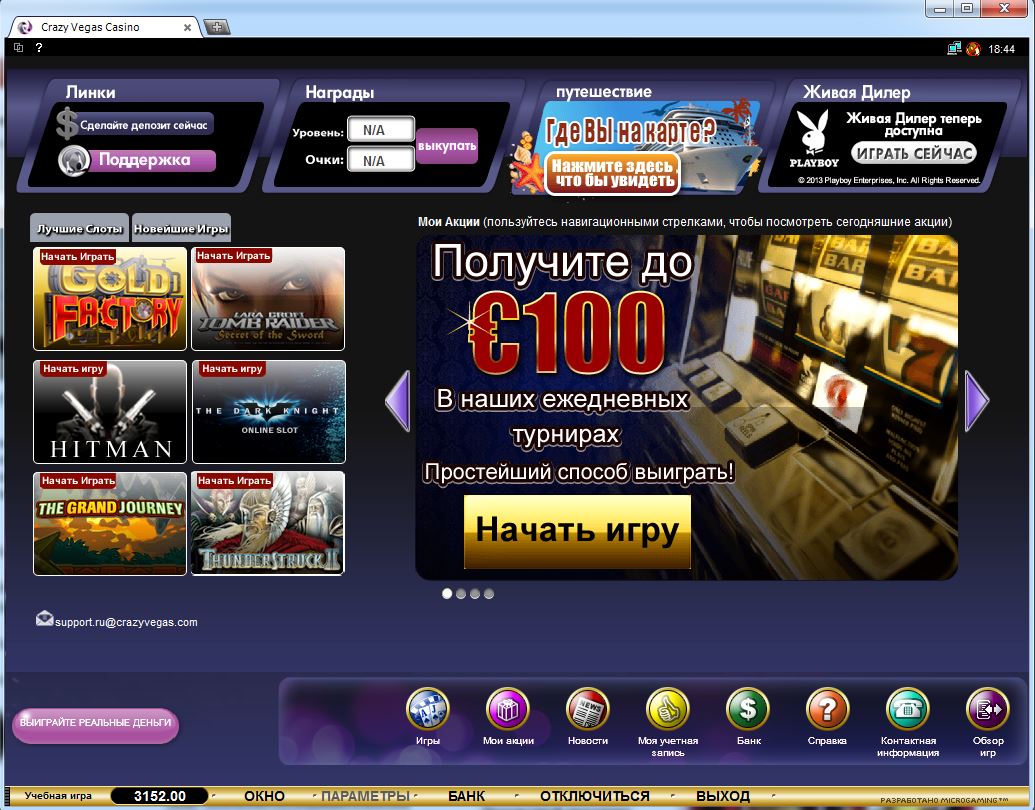The width and height of the screenshot is (1035, 810).
Task: Click the yellow Начать игру promotion button
Action: pyautogui.click(x=578, y=531)
